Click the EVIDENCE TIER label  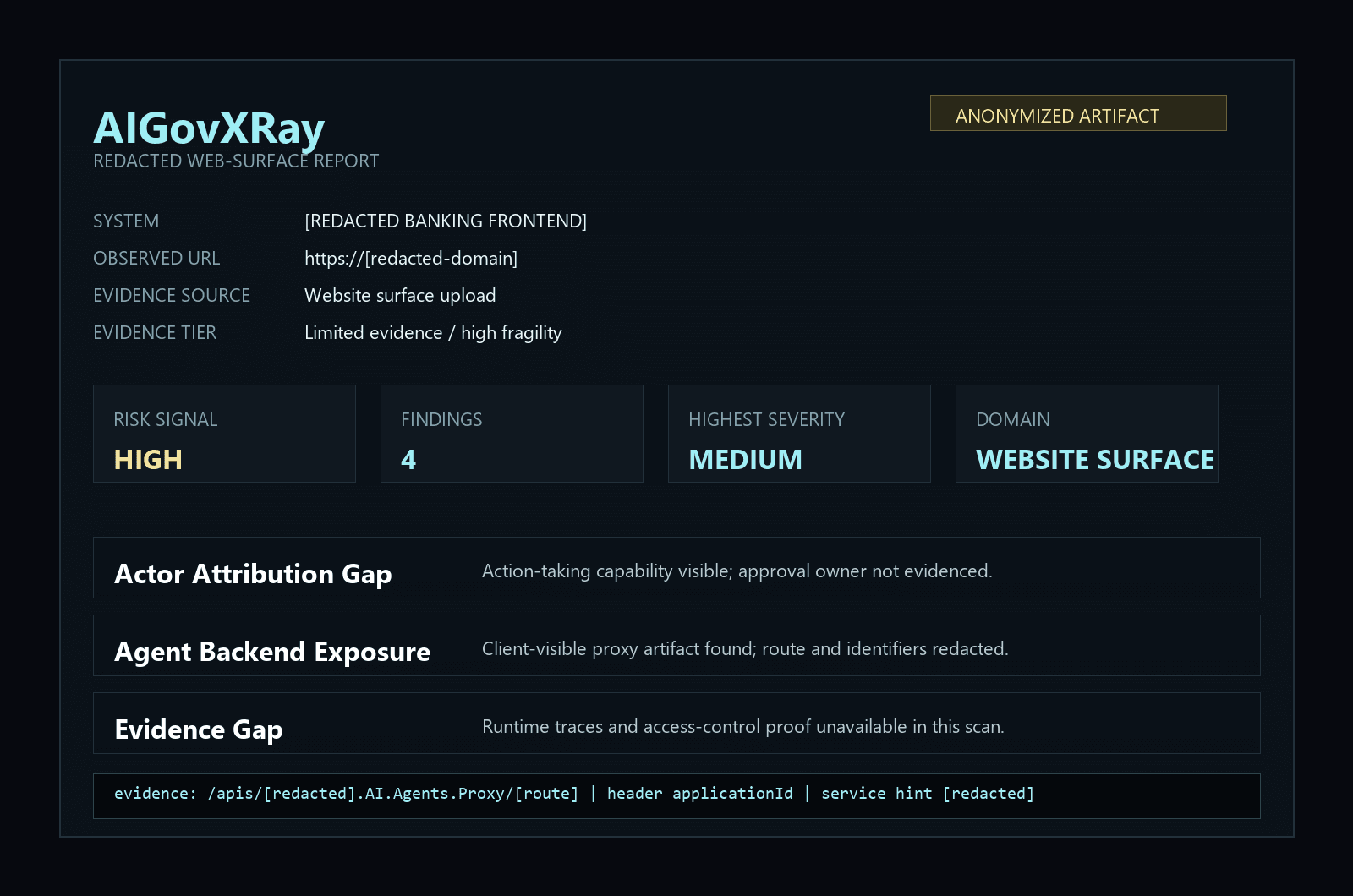point(155,332)
